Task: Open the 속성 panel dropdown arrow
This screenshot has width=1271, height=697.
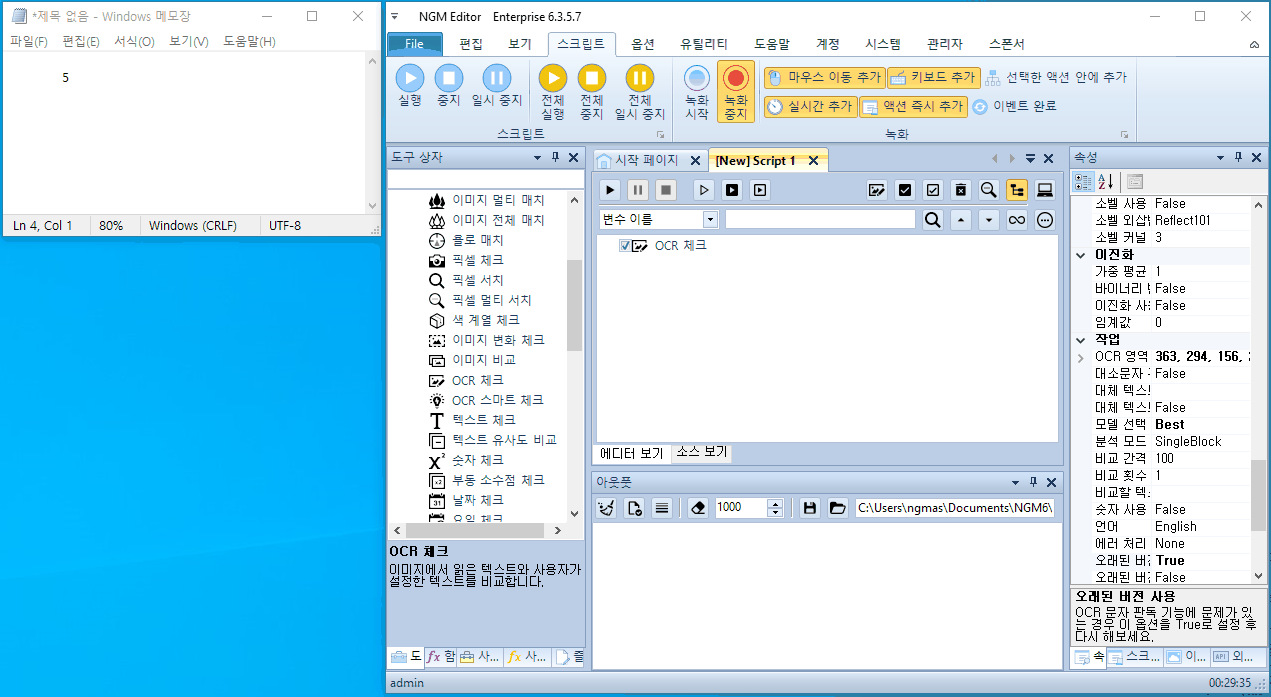Action: click(x=1220, y=158)
